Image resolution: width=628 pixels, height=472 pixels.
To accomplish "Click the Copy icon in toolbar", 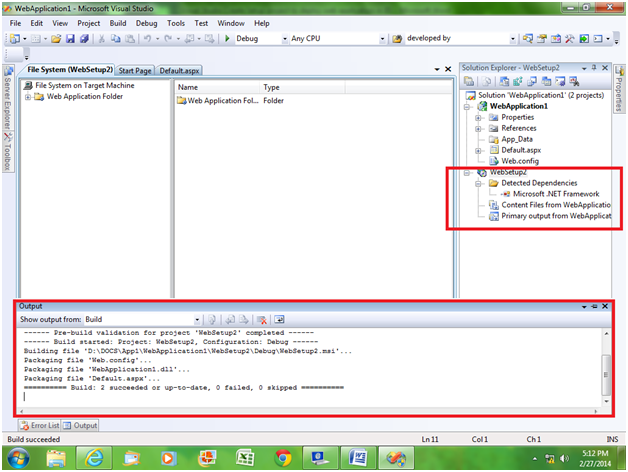I will click(x=116, y=38).
